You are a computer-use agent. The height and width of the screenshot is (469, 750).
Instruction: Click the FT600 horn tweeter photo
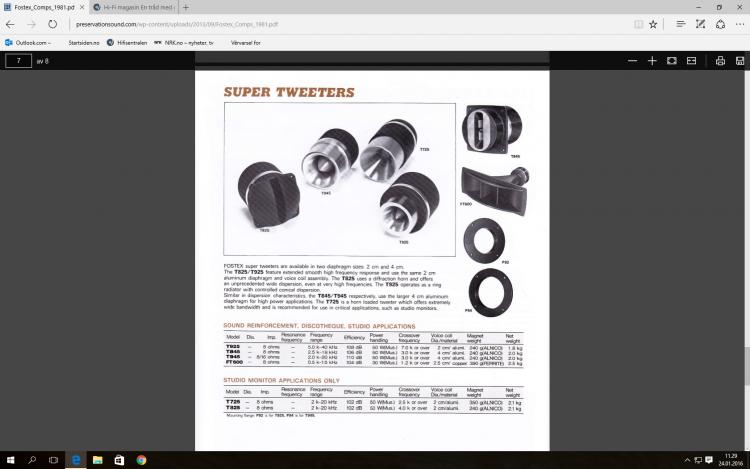point(495,189)
